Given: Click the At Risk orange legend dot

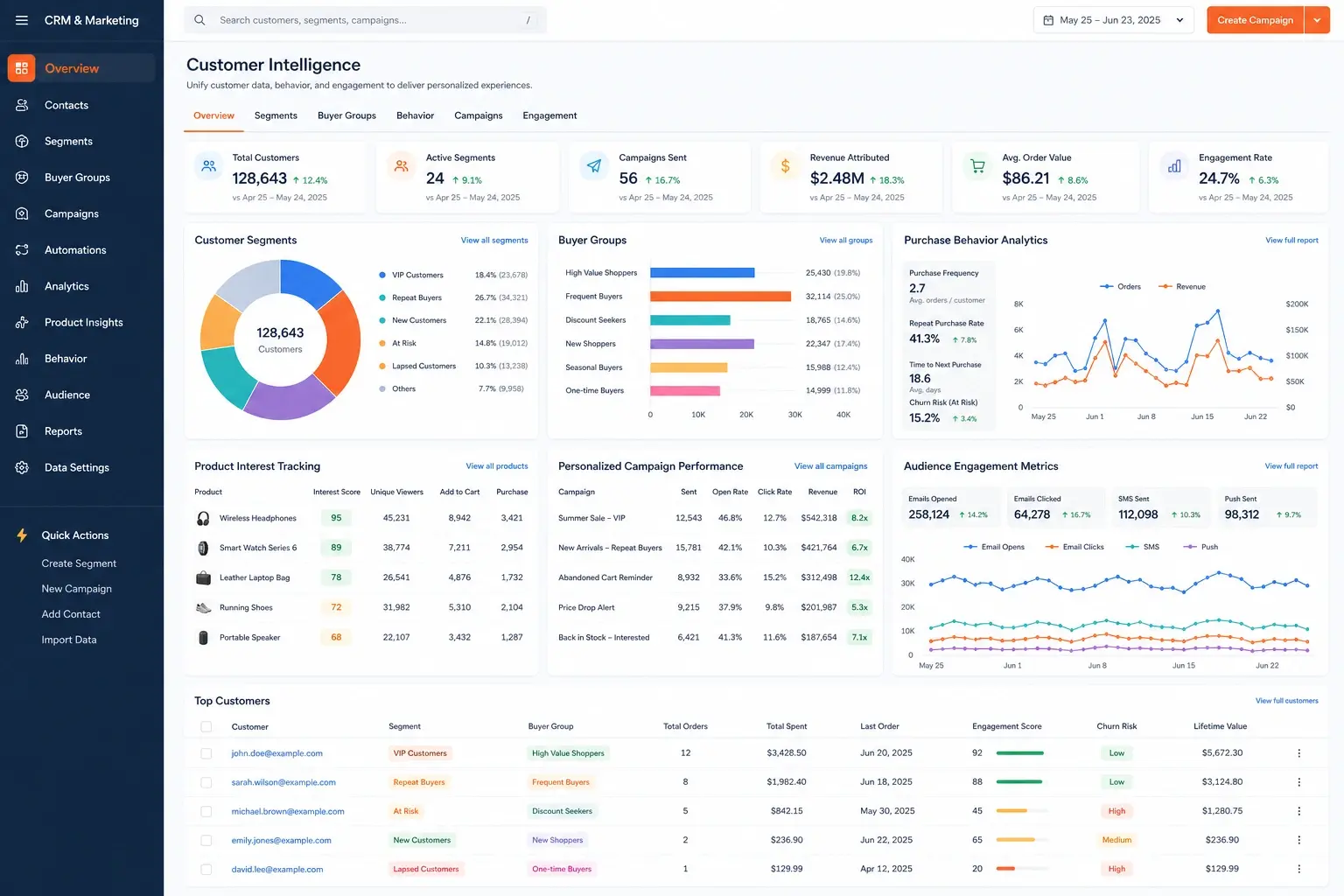Looking at the screenshot, I should click(x=382, y=343).
